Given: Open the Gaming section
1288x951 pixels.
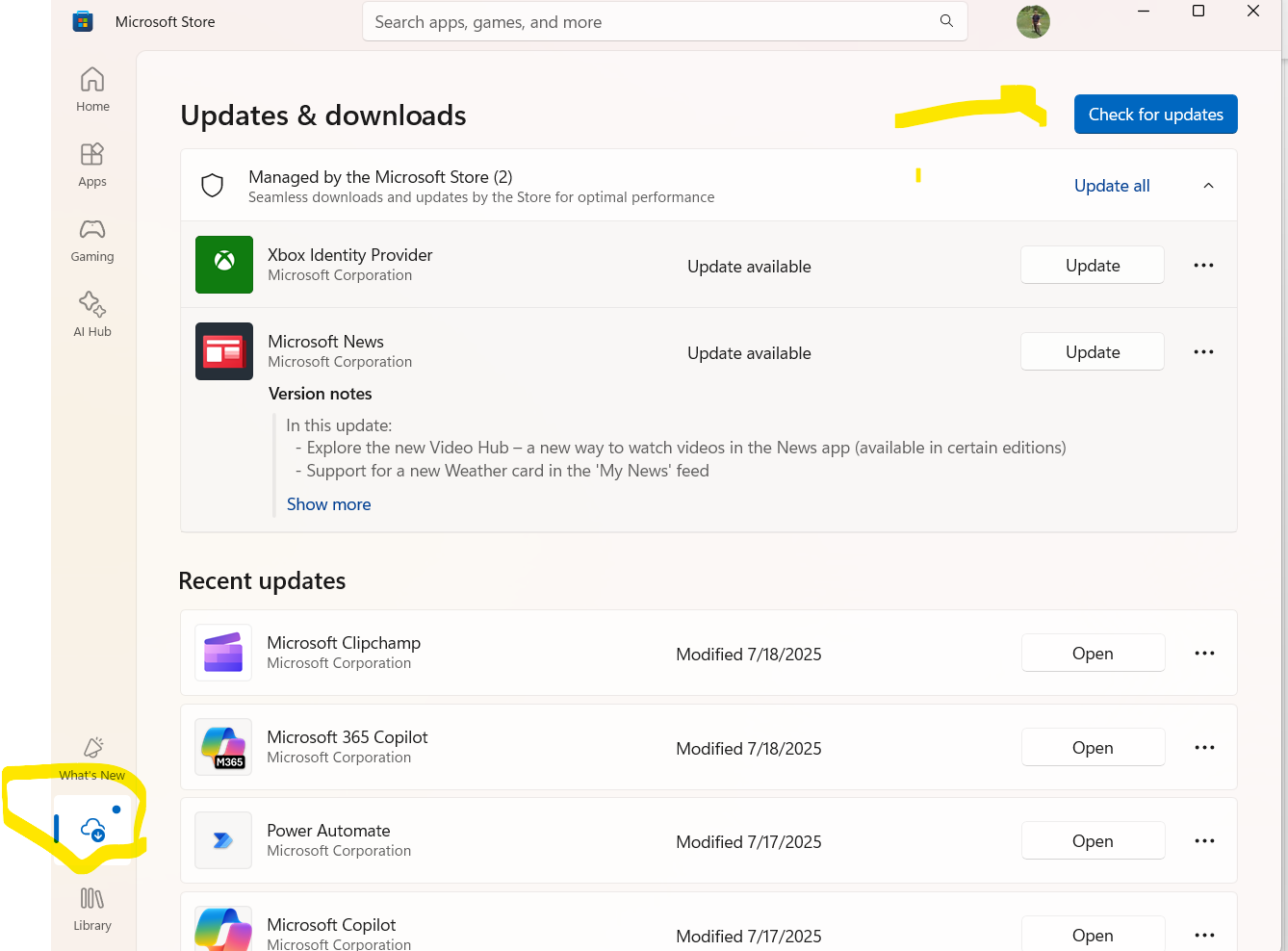Looking at the screenshot, I should tap(92, 240).
